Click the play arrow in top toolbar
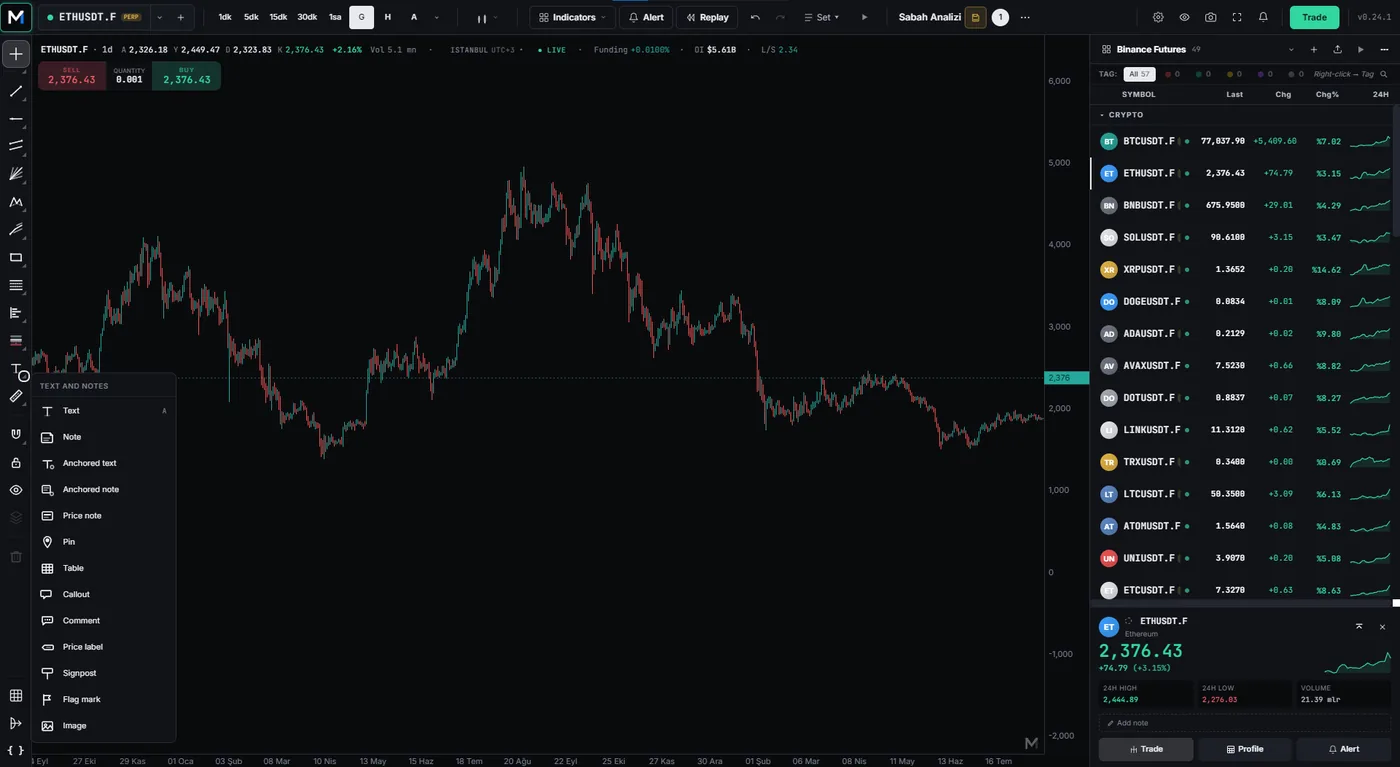 pyautogui.click(x=865, y=17)
